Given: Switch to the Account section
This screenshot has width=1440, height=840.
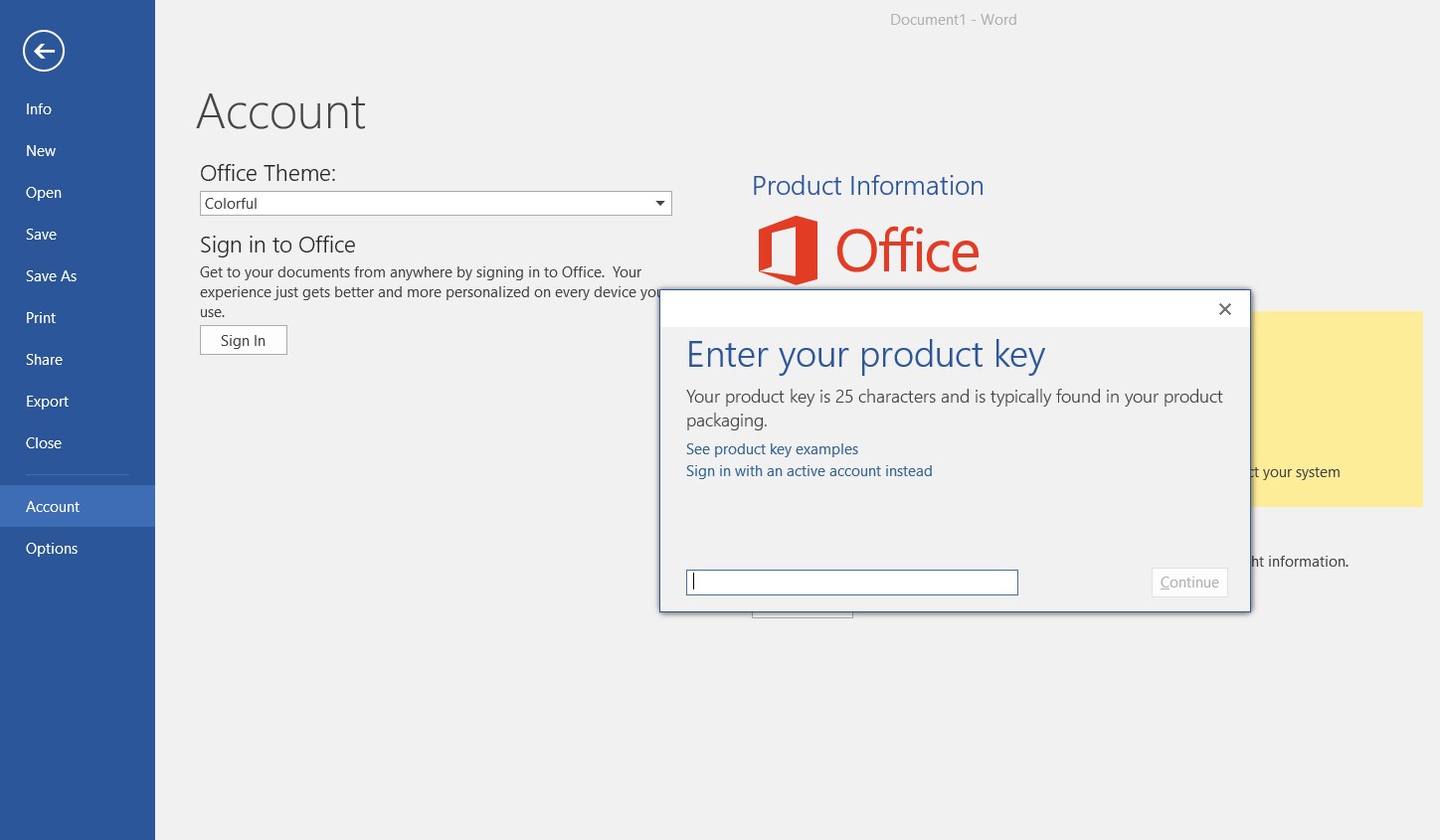Looking at the screenshot, I should click(x=52, y=506).
